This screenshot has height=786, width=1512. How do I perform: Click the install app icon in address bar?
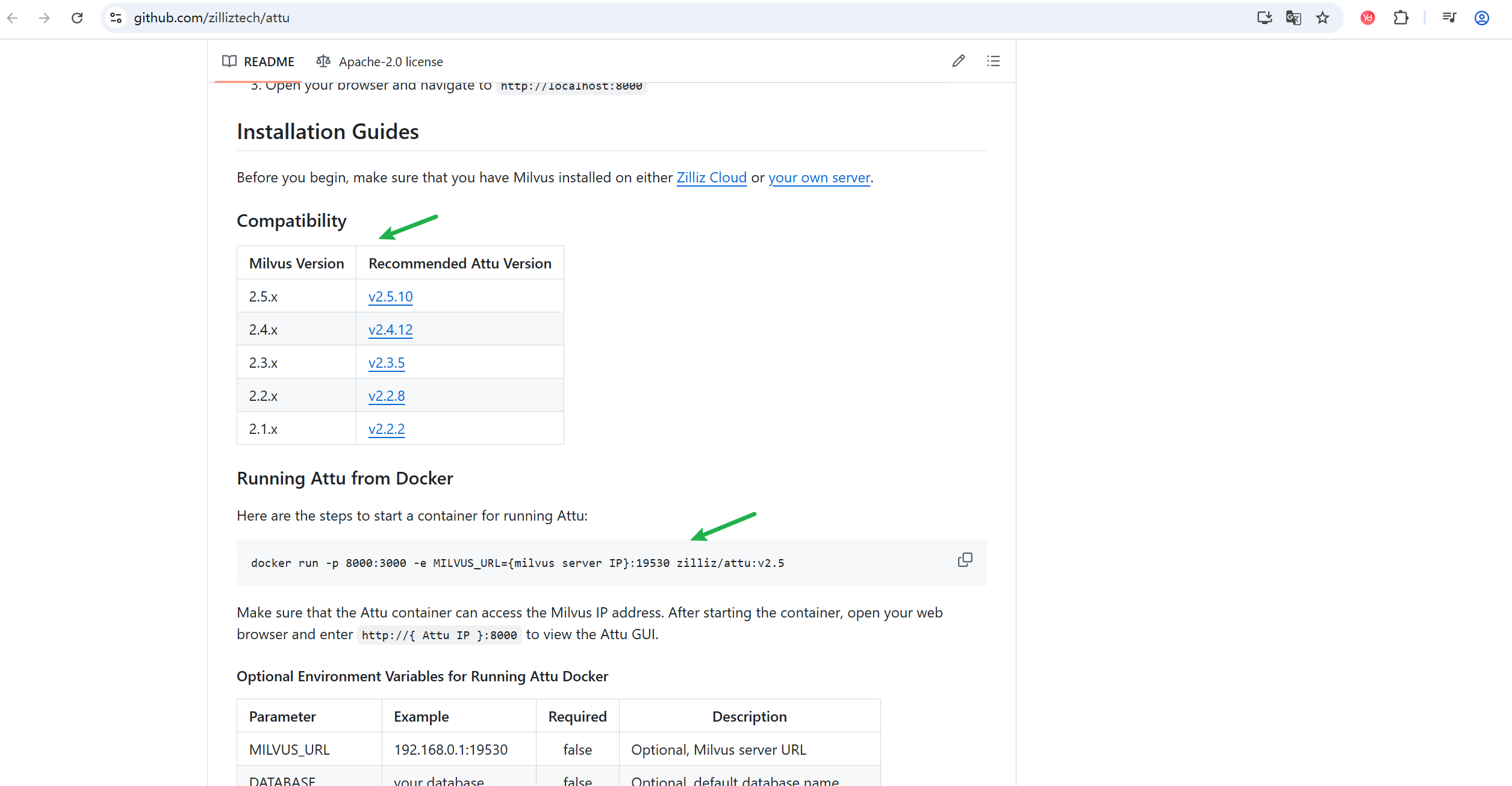tap(1265, 18)
